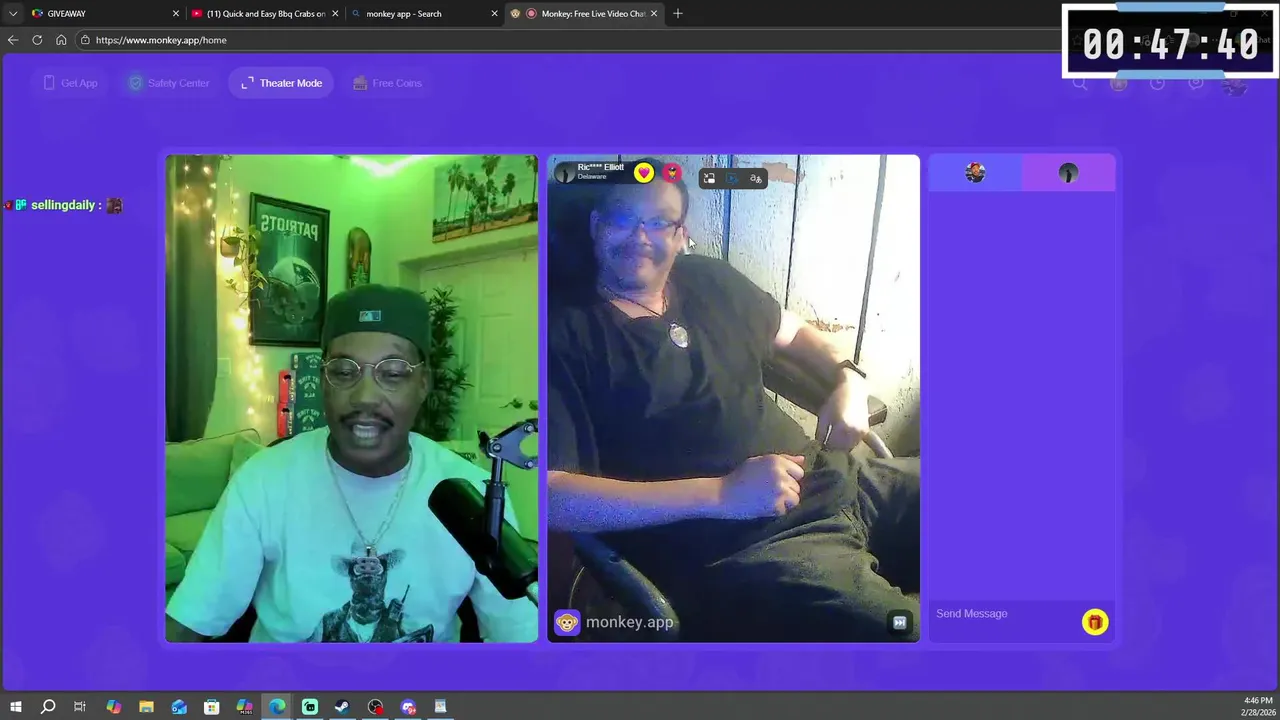Click the blue middle icon in video overlay toolbar
The width and height of the screenshot is (1280, 720).
click(732, 178)
